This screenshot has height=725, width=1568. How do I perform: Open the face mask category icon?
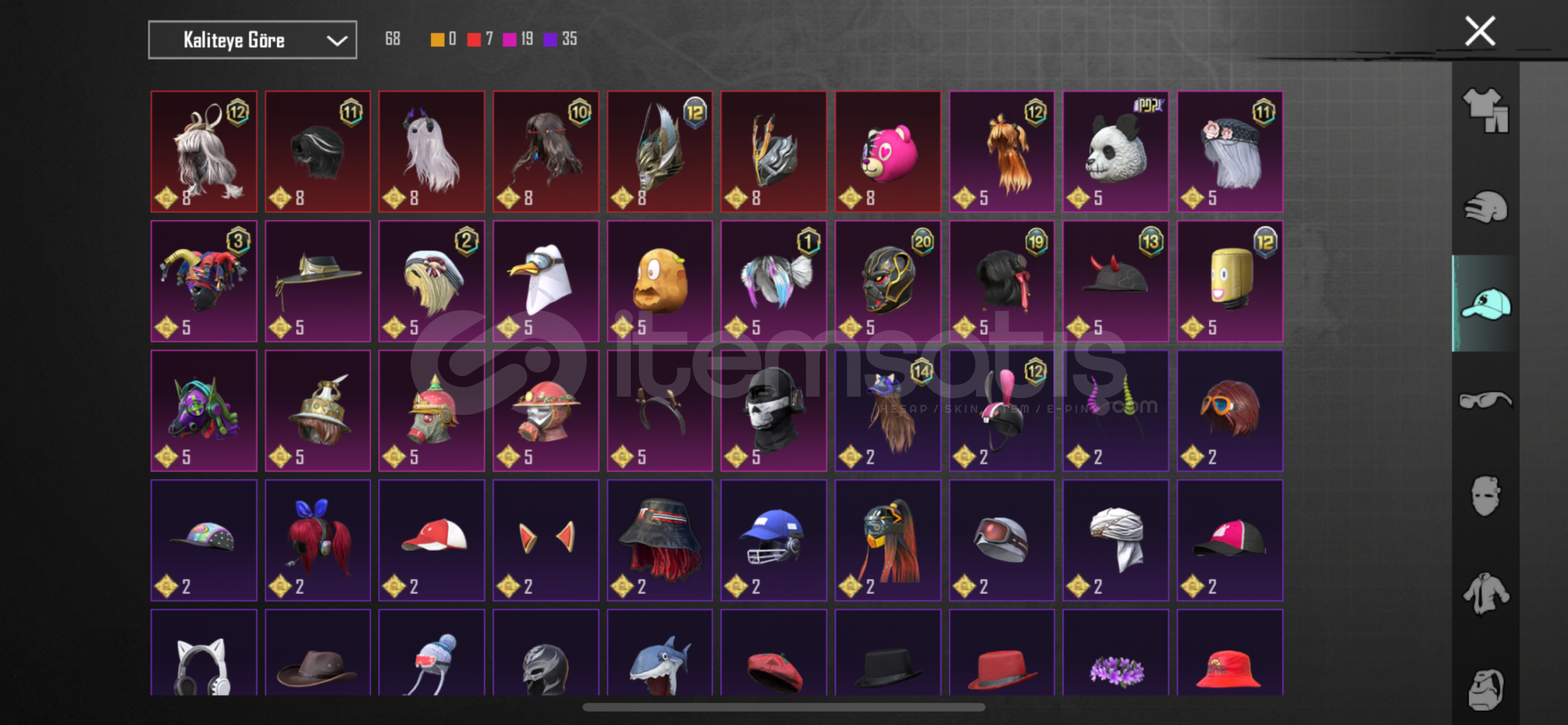pyautogui.click(x=1485, y=496)
